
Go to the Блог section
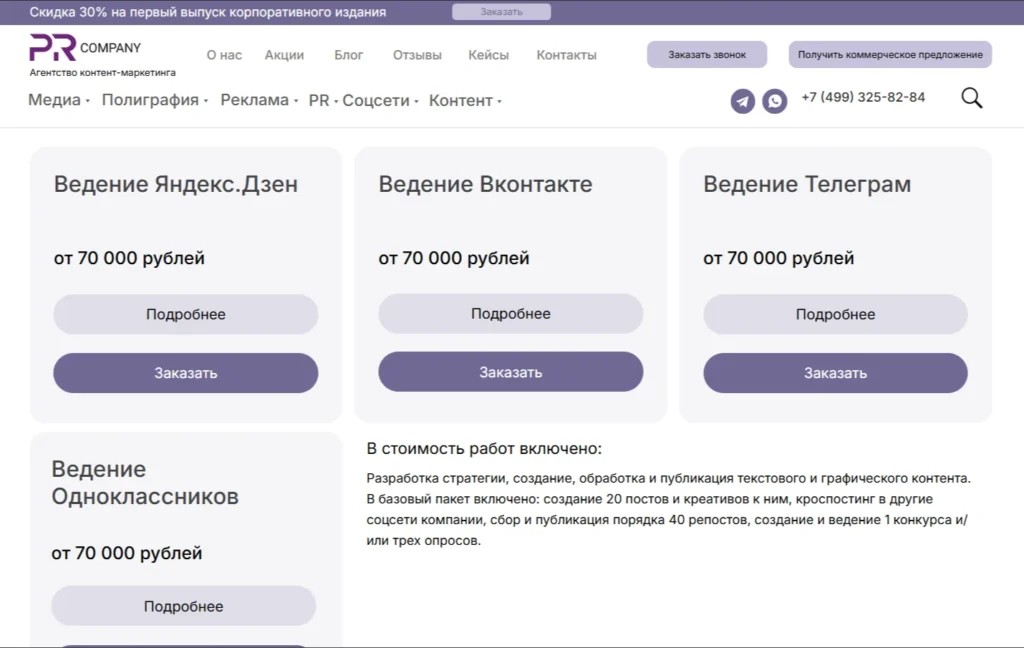(349, 55)
